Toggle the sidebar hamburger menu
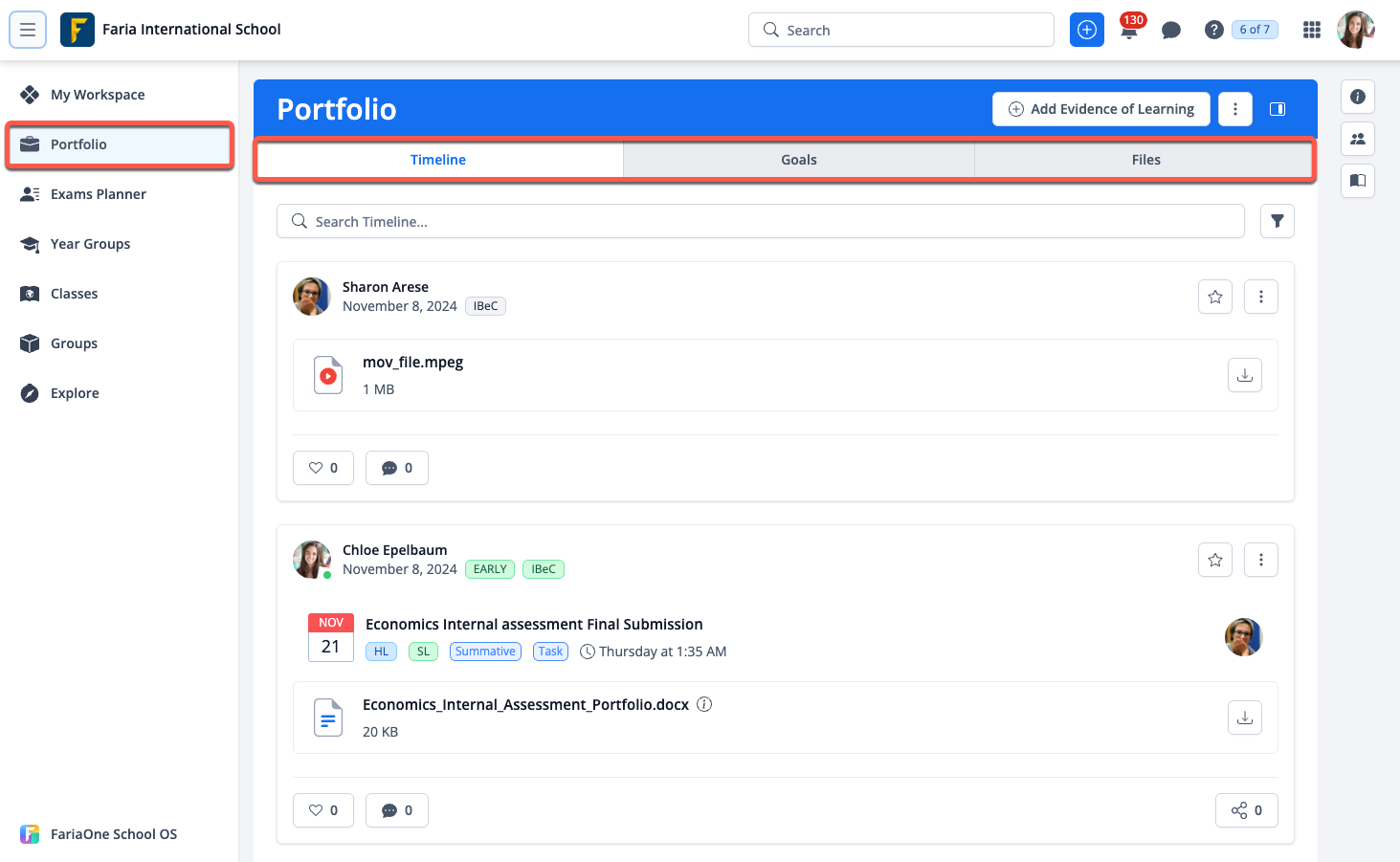Screen dimensions: 1400x862 tap(28, 31)
